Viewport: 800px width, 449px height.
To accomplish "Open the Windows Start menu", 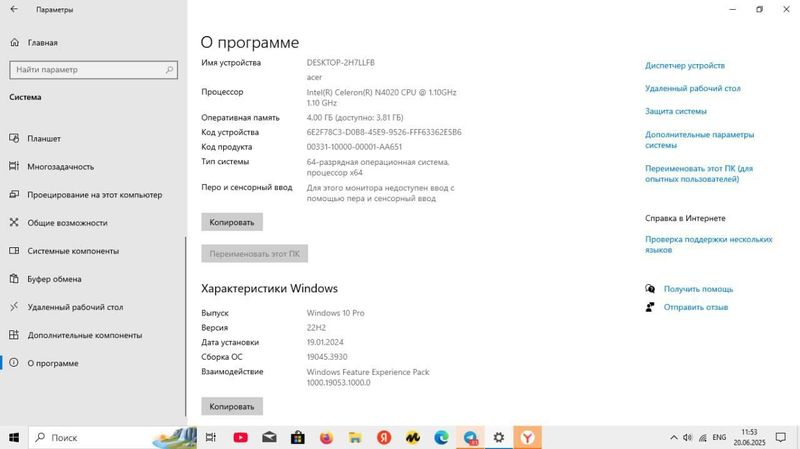I will point(14,437).
